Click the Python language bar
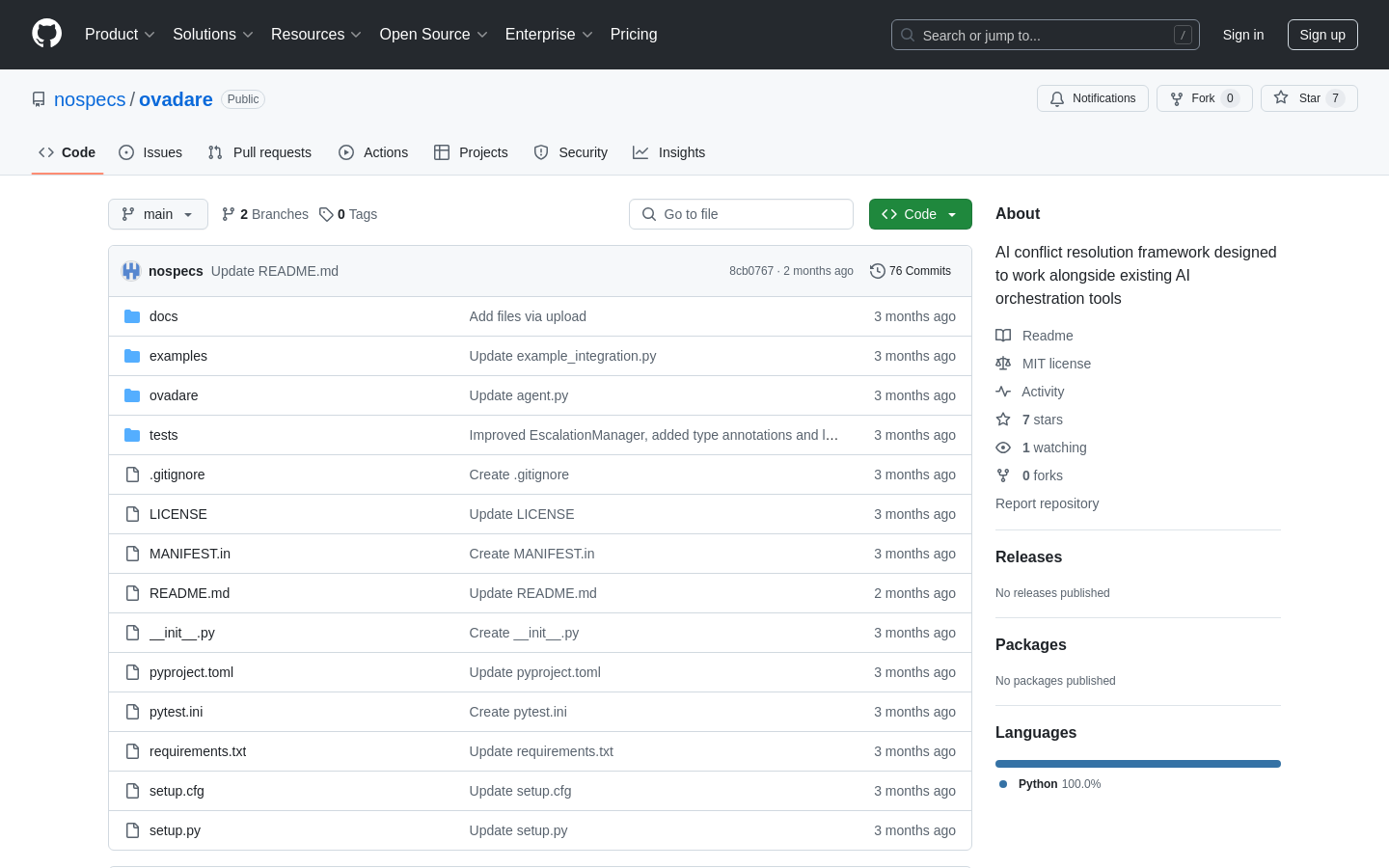Viewport: 1389px width, 868px height. (1138, 764)
